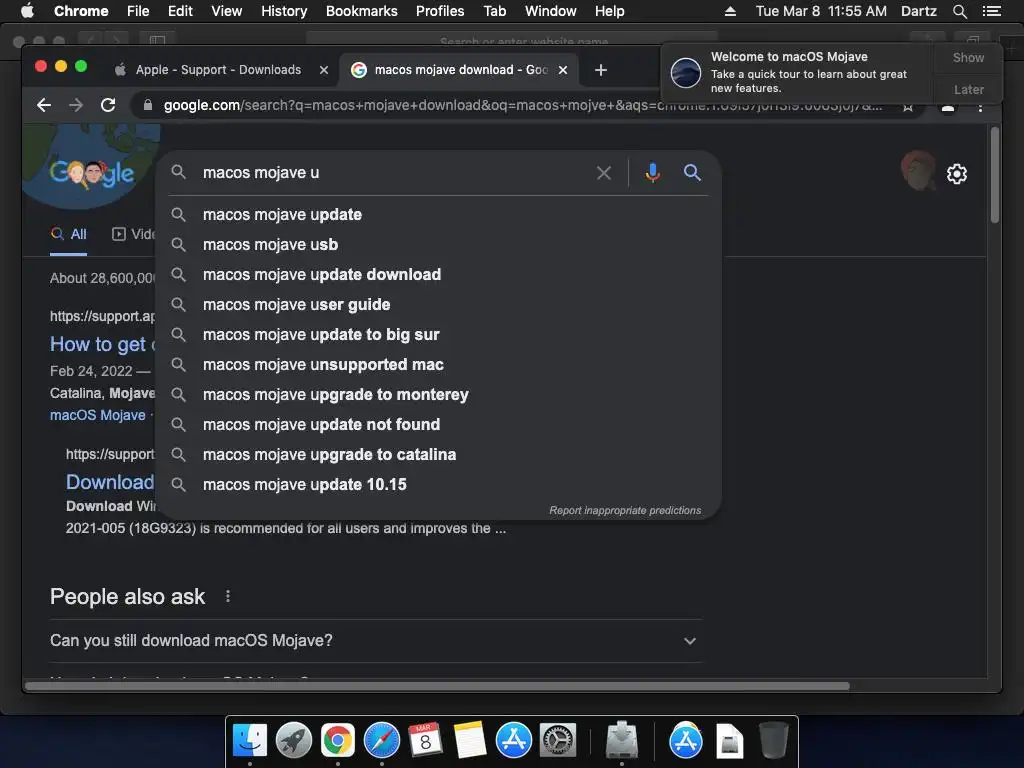Click the macOS Spotlight search icon
The image size is (1024, 768).
[959, 11]
